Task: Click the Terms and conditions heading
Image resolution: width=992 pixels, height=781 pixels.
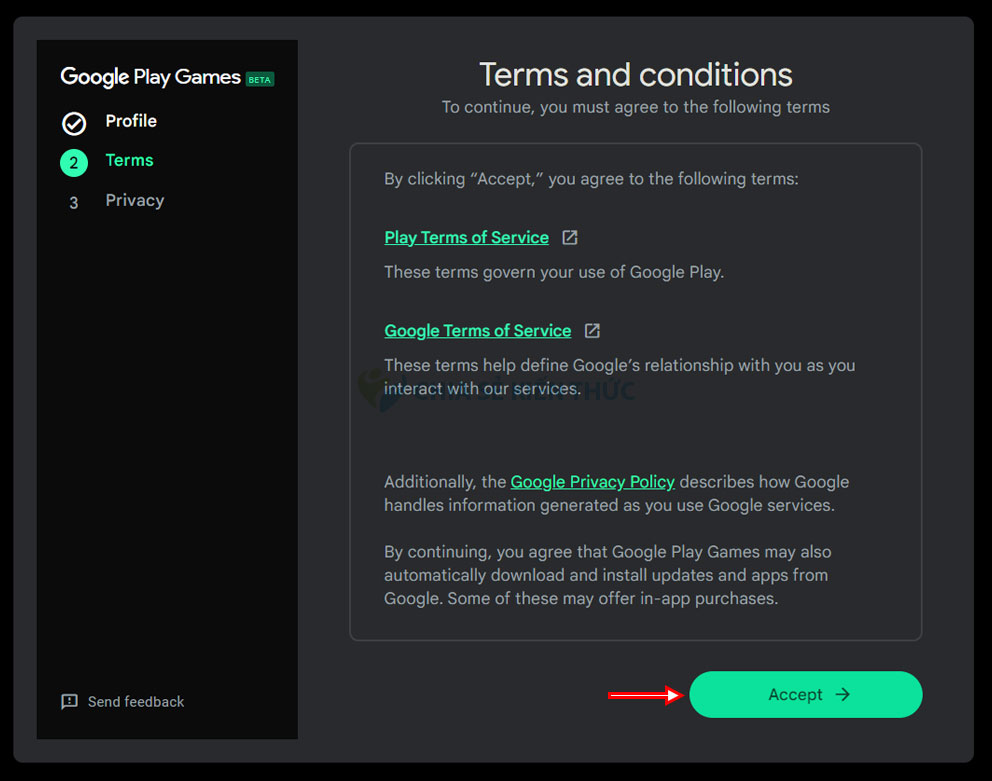Action: click(636, 74)
